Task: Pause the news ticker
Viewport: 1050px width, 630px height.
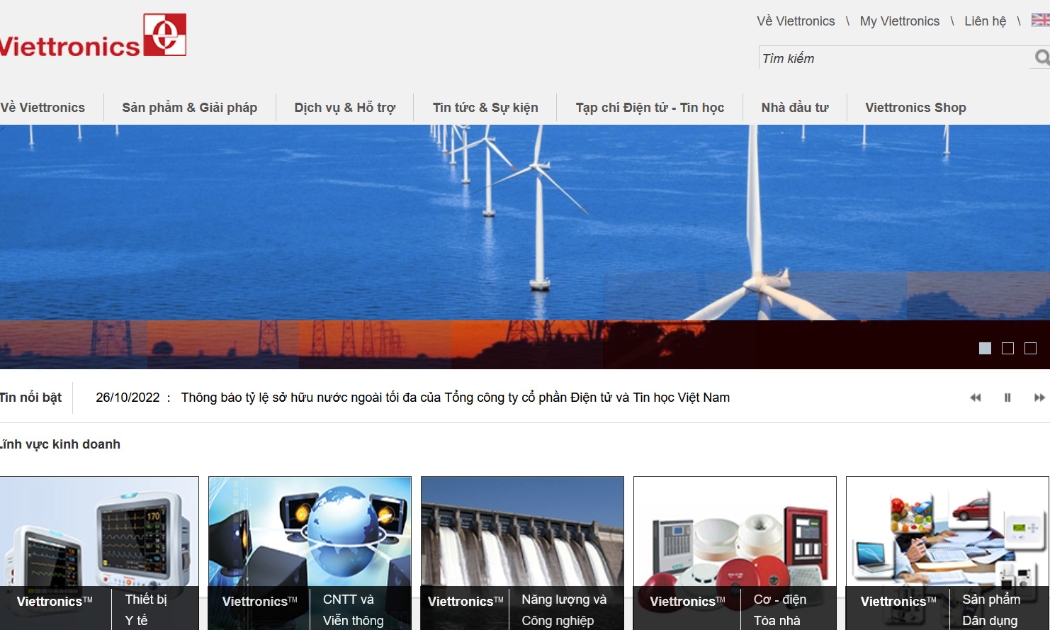Action: [1007, 398]
